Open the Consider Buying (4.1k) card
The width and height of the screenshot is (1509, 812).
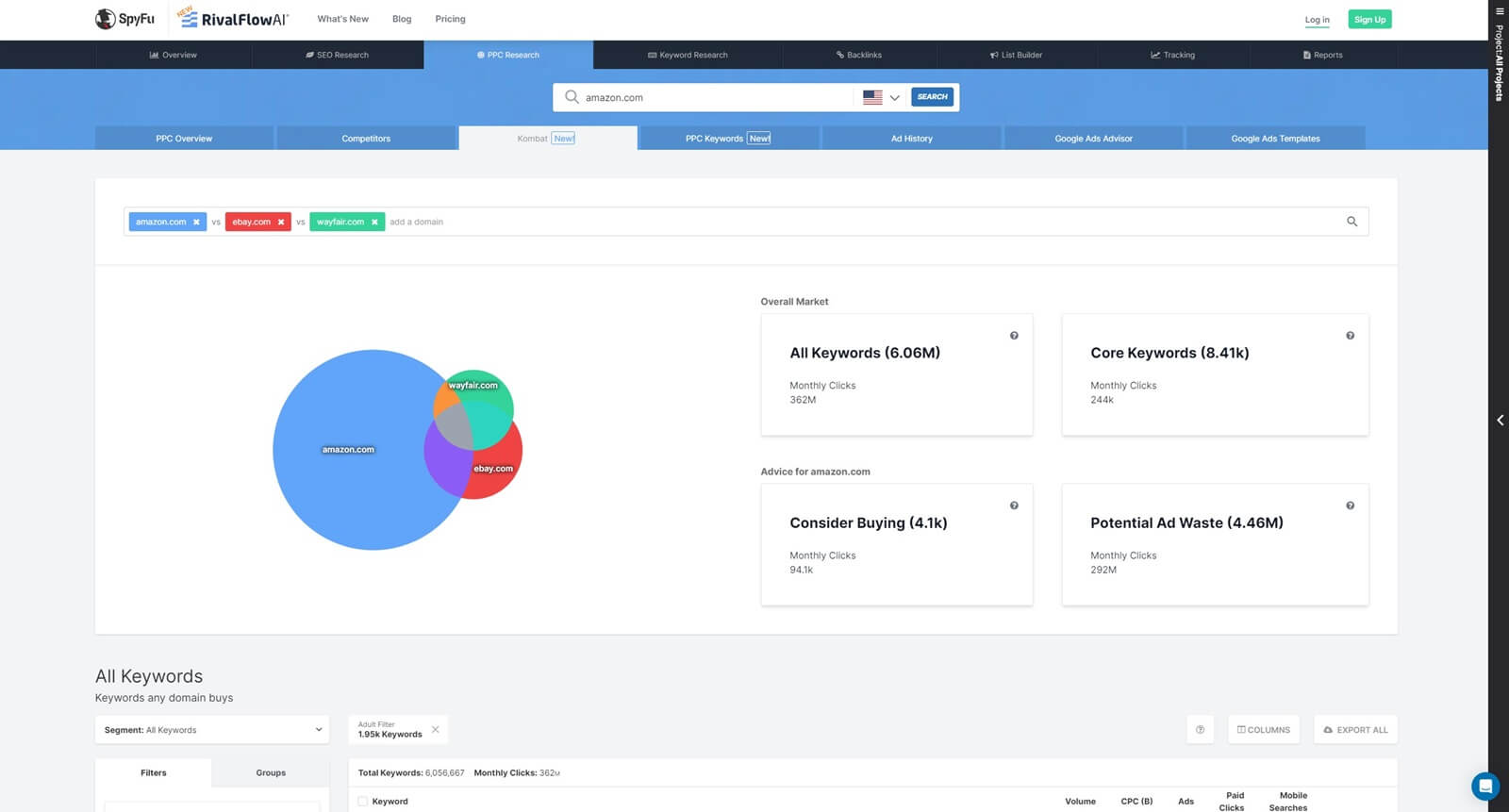coord(897,544)
